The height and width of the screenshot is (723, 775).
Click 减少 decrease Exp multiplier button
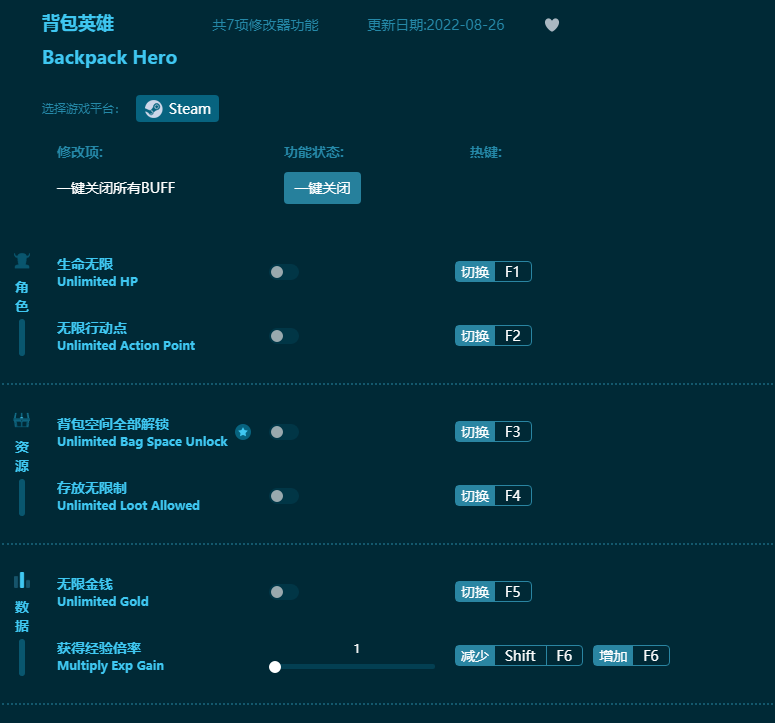click(474, 656)
